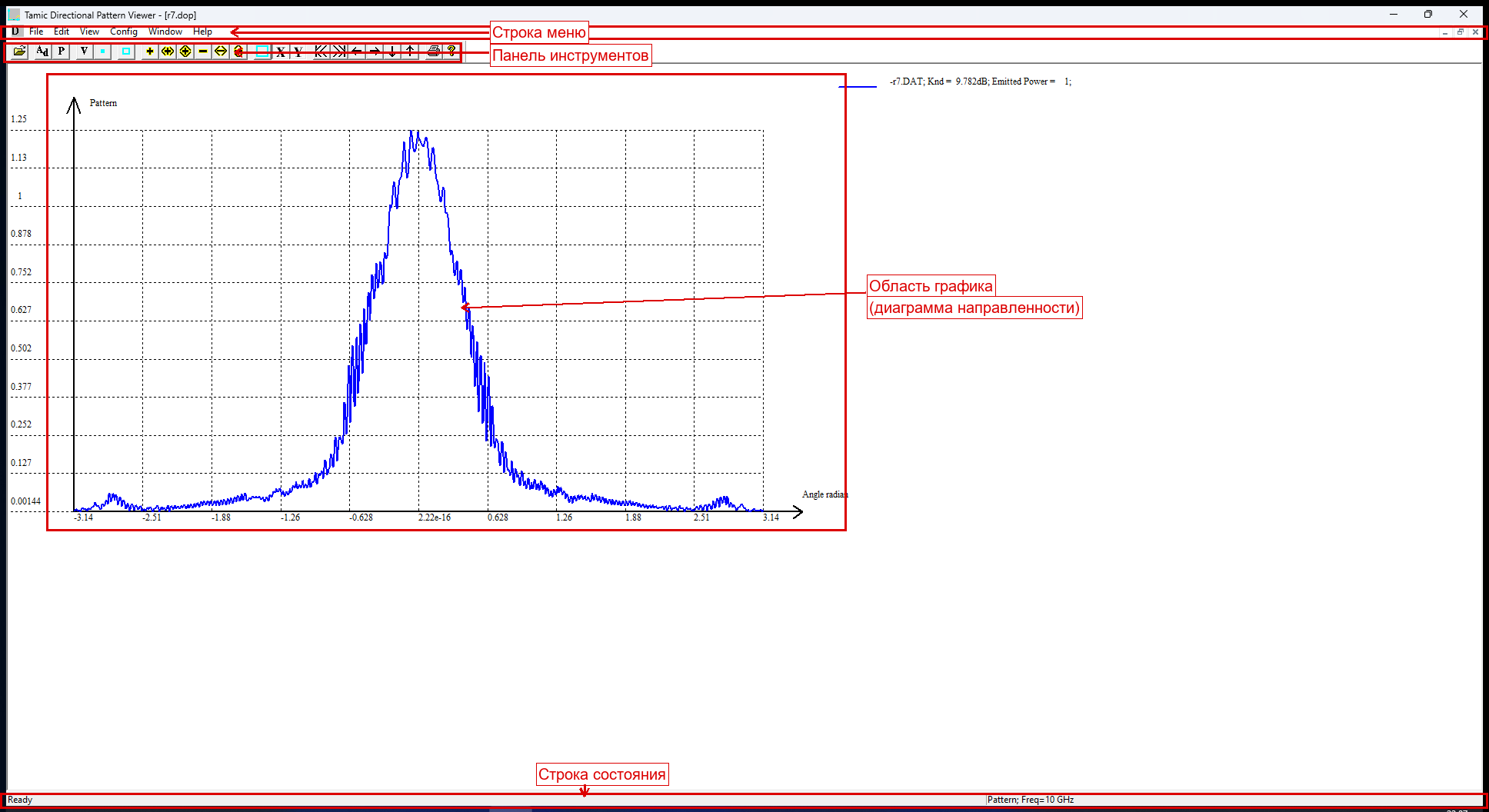Open the File menu
The height and width of the screenshot is (812, 1489).
pyautogui.click(x=36, y=32)
